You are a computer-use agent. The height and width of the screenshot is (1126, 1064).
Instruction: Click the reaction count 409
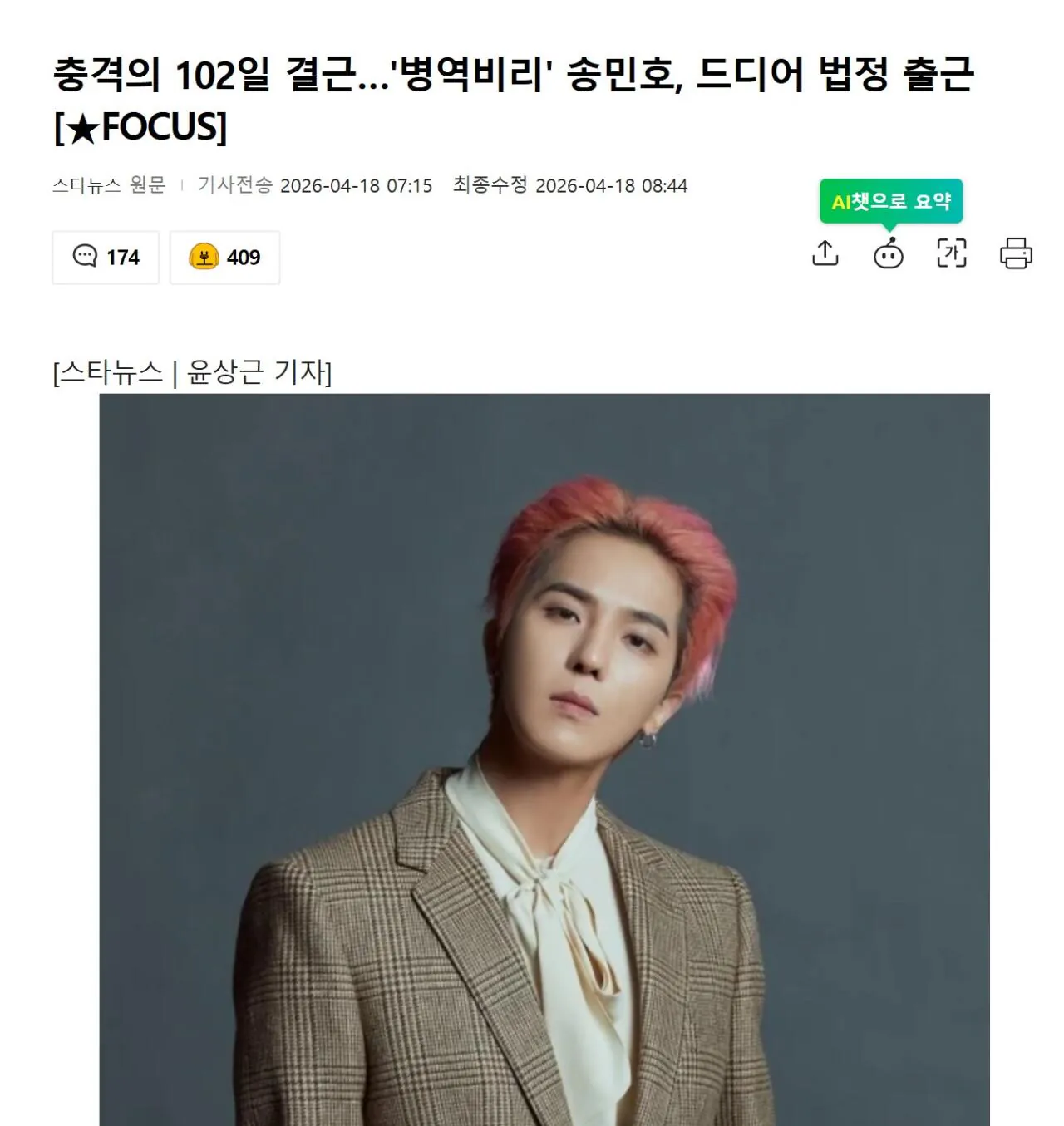[x=244, y=258]
